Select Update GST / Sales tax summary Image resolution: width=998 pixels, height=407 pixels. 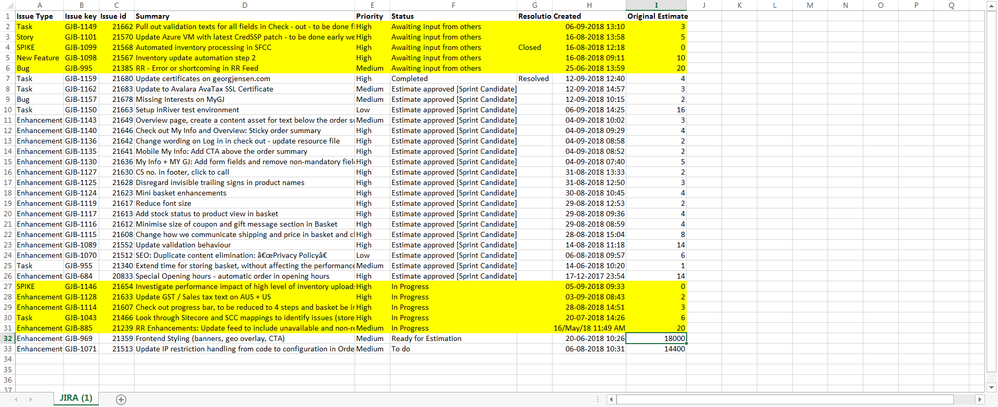pos(244,297)
